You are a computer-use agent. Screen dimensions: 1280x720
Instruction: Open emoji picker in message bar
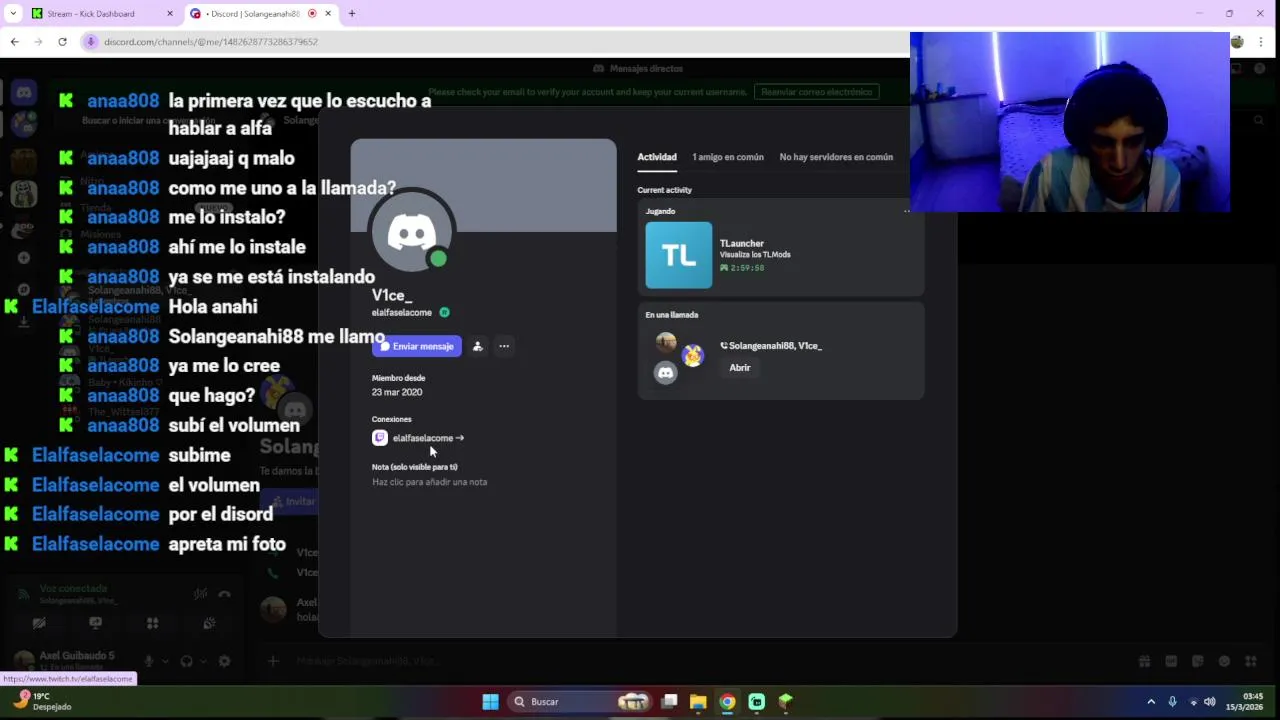(x=1224, y=661)
